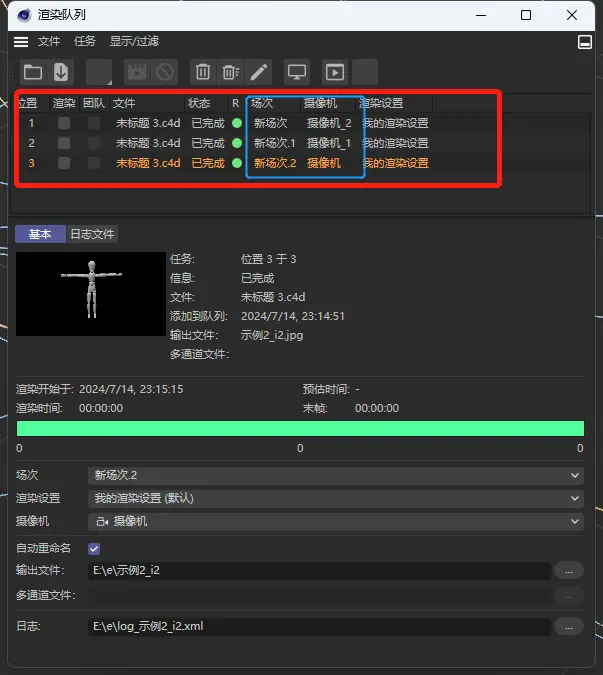This screenshot has height=675, width=603.
Task: Open the 文件 menu
Action: [x=49, y=42]
